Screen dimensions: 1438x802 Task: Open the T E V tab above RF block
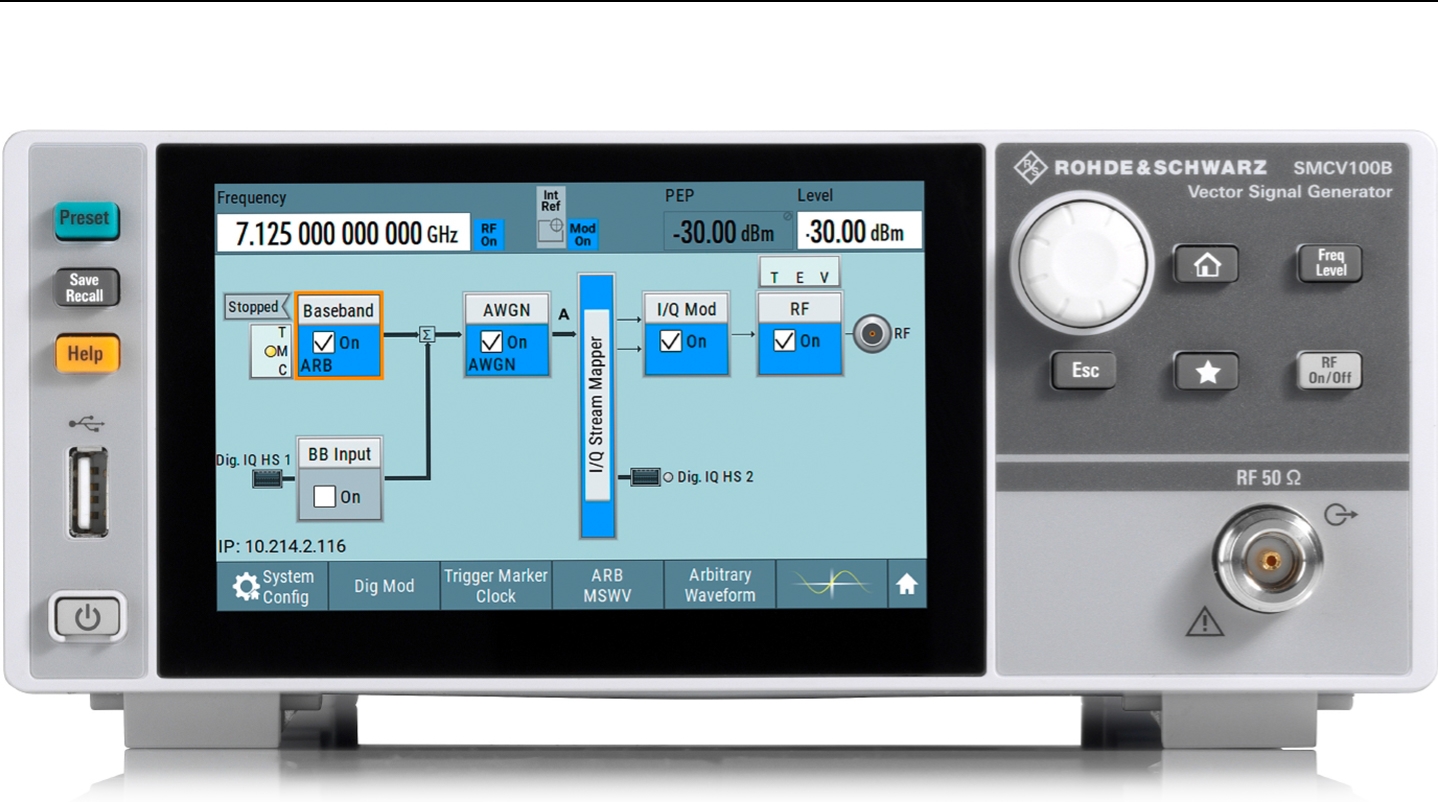799,277
